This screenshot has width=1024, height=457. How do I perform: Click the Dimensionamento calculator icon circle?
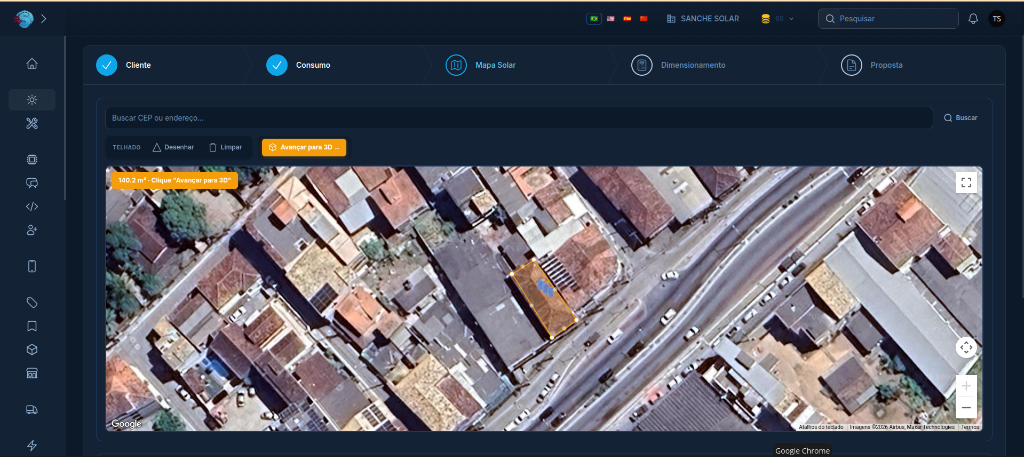click(642, 65)
